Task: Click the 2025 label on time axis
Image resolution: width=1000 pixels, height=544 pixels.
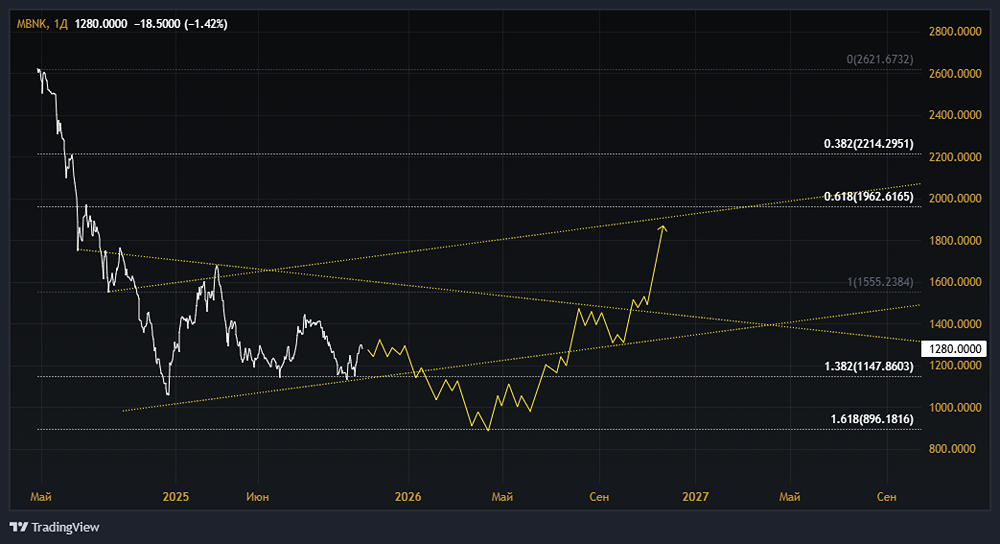Action: pos(175,497)
